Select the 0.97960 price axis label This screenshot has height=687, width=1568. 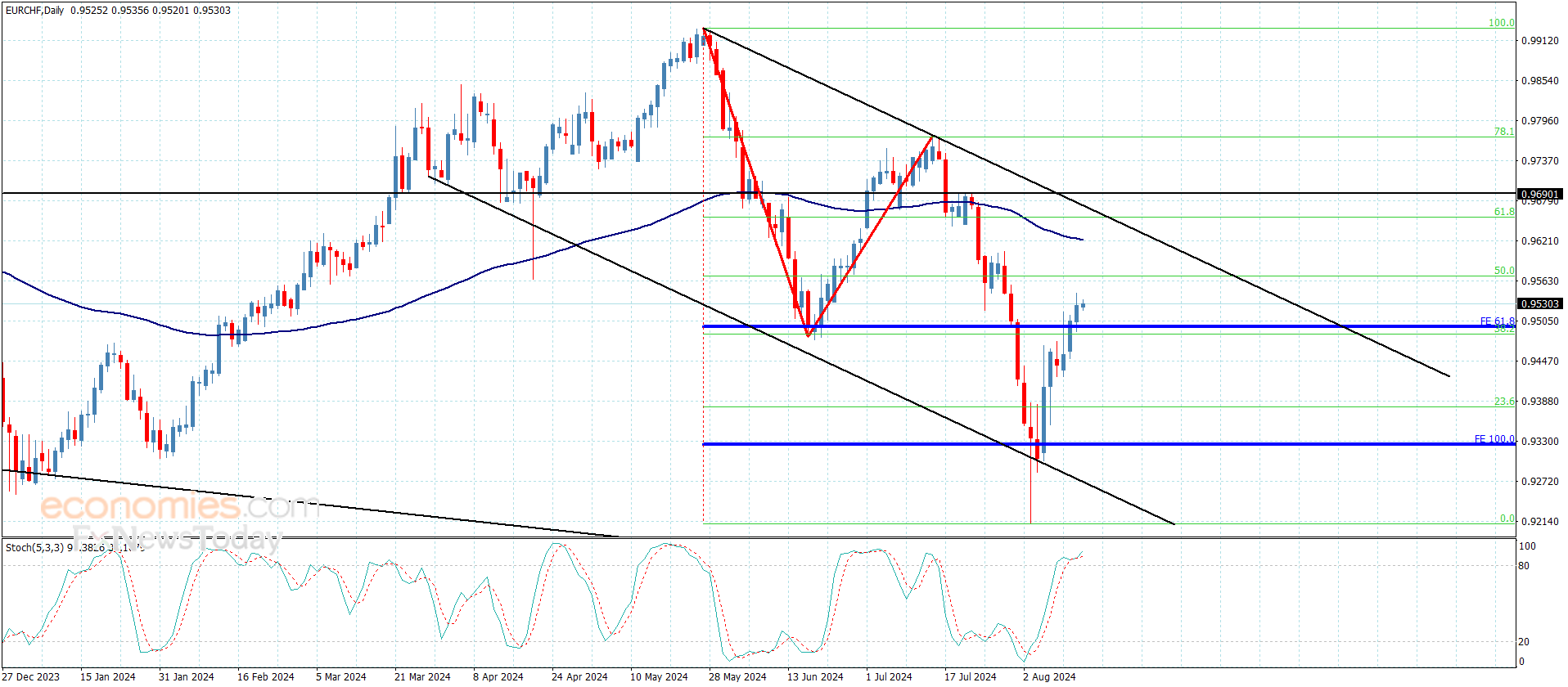coord(1539,120)
